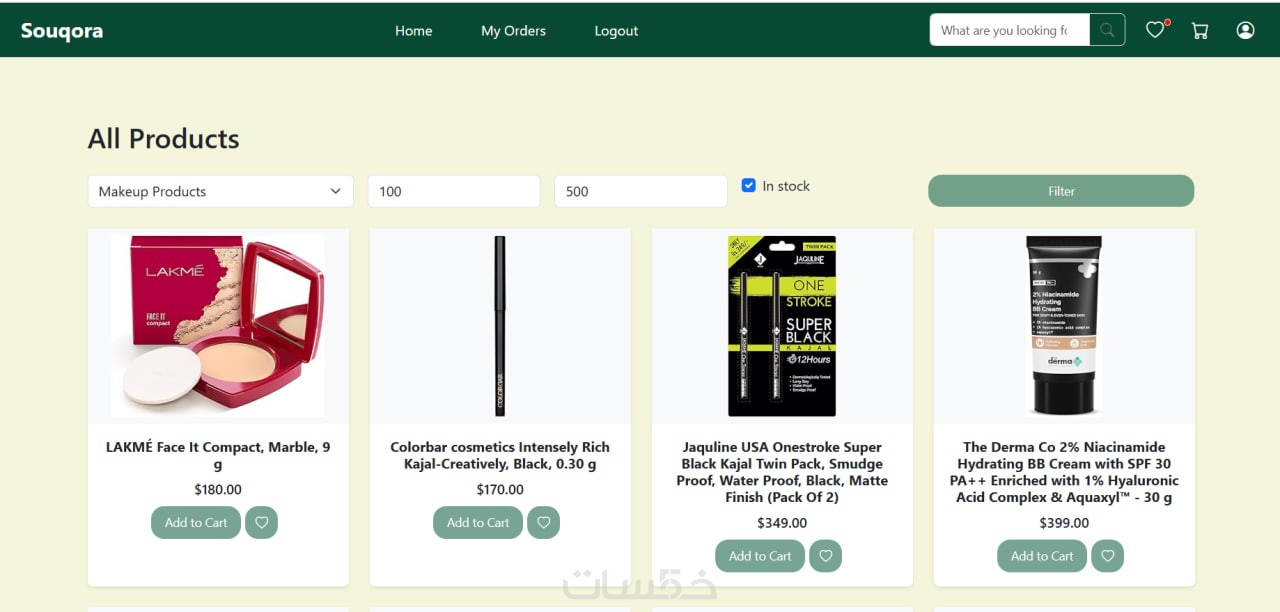Add Derma Co BB Cream to cart
The image size is (1280, 612).
tap(1042, 556)
